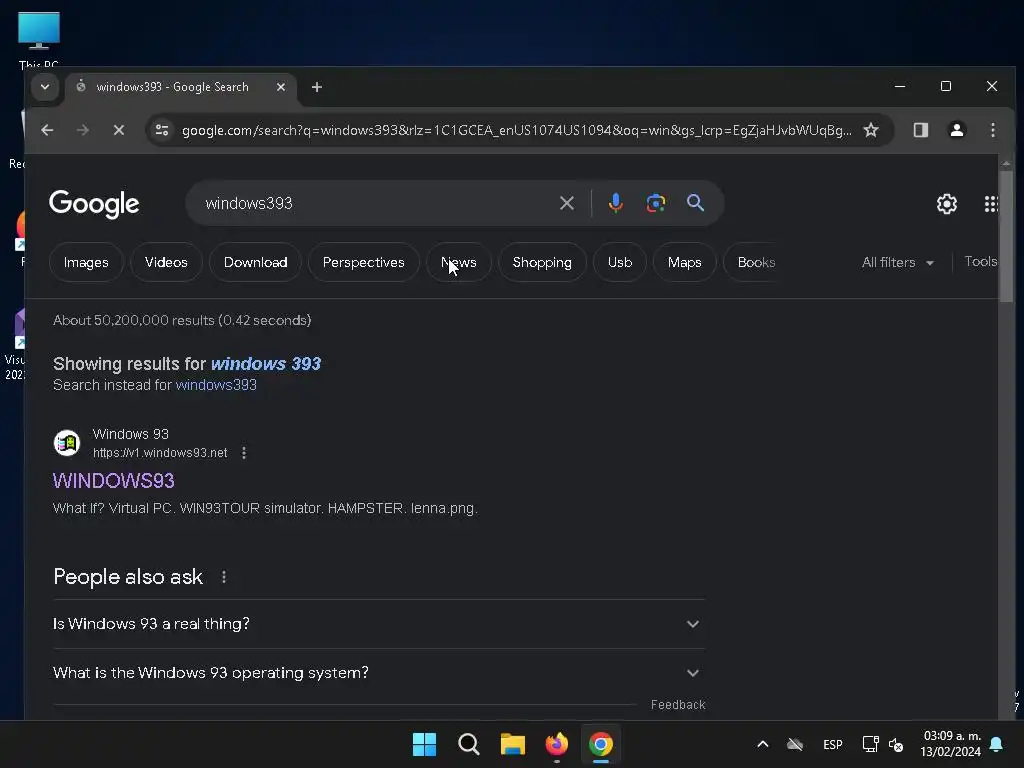This screenshot has width=1024, height=768.
Task: Search instead for windows393 link
Action: [216, 385]
